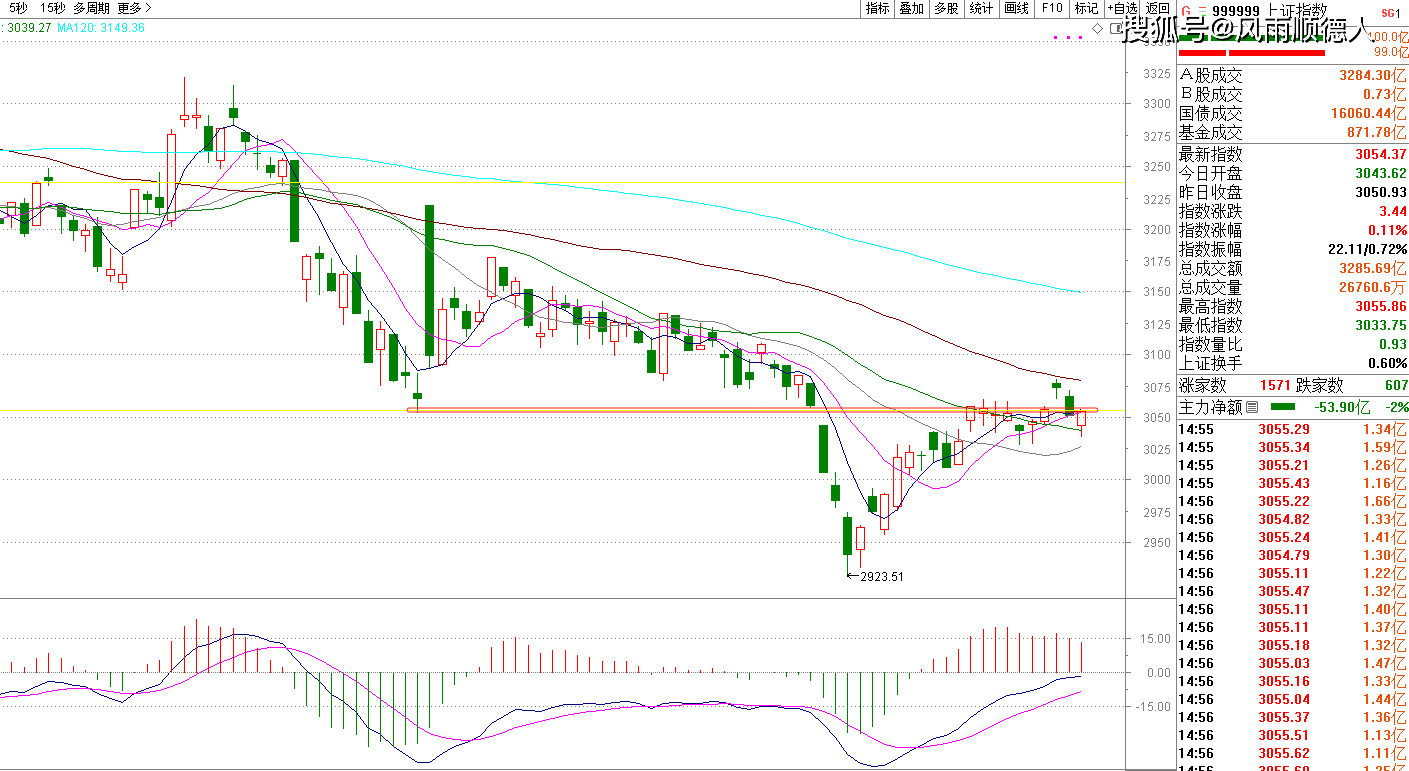Click the 昨日收盘 value 3050.93
The image size is (1409, 771).
pyautogui.click(x=1381, y=192)
